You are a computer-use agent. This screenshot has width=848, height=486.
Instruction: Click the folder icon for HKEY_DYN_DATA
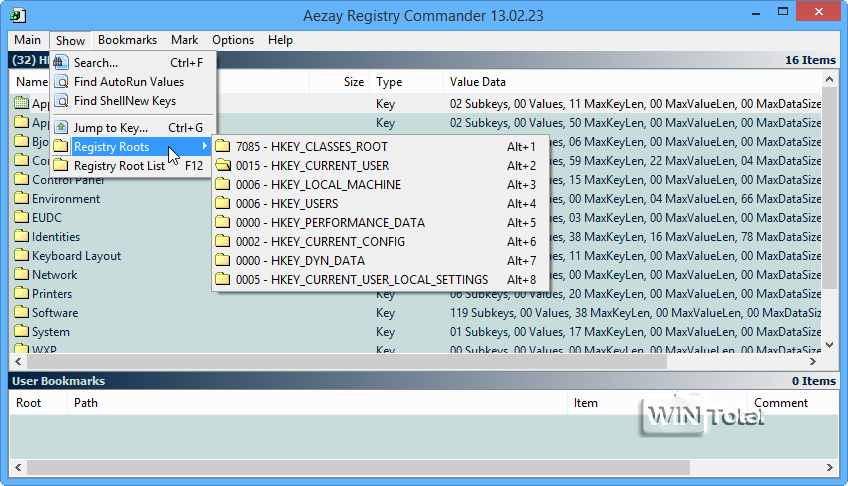click(x=223, y=261)
